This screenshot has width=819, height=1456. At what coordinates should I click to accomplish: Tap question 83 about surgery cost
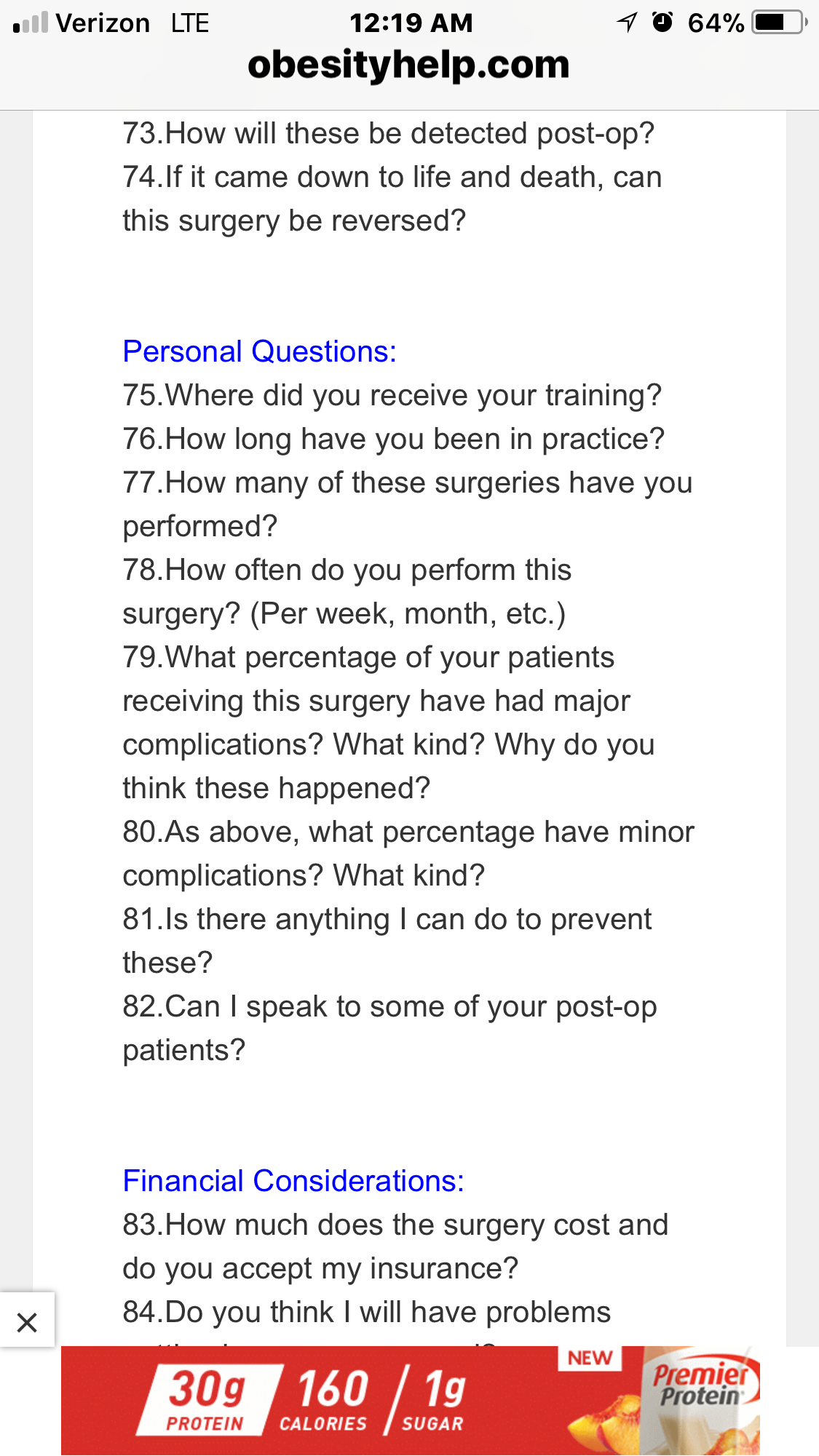pyautogui.click(x=395, y=1246)
